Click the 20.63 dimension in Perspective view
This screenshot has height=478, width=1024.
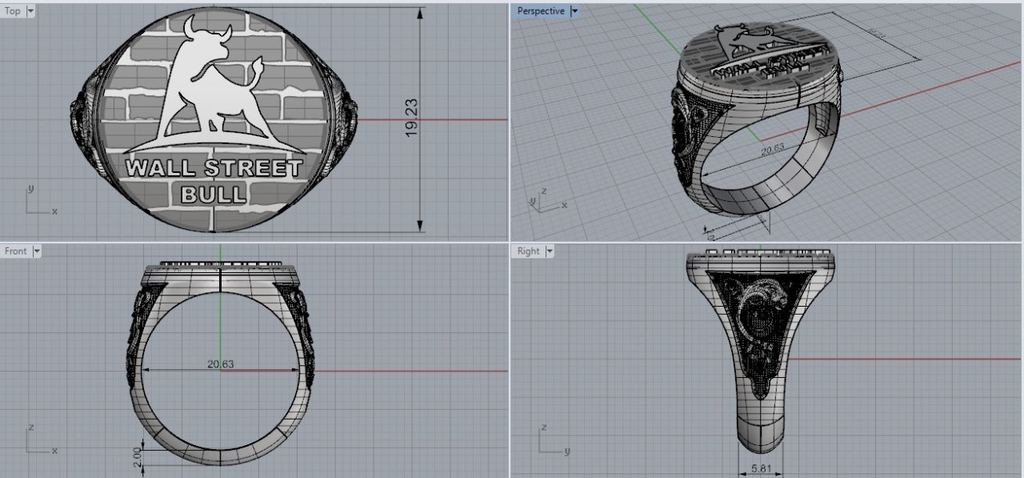pos(773,149)
